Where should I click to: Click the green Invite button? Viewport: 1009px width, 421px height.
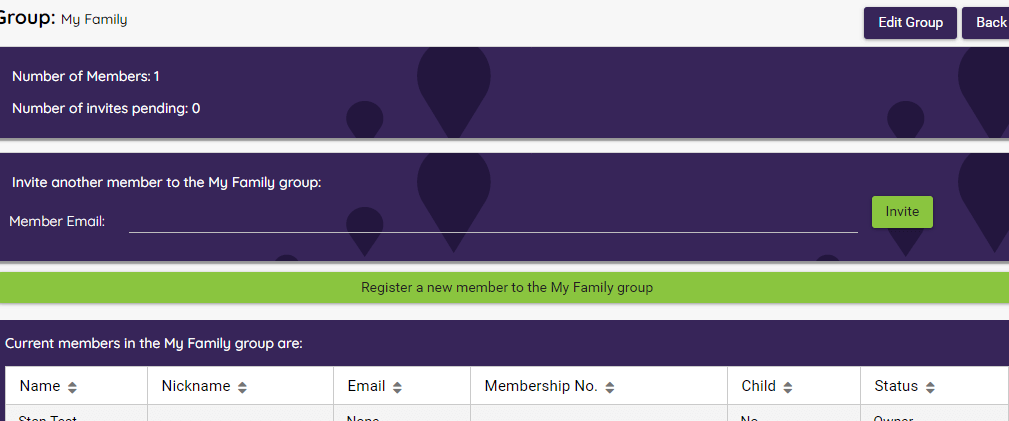click(902, 212)
